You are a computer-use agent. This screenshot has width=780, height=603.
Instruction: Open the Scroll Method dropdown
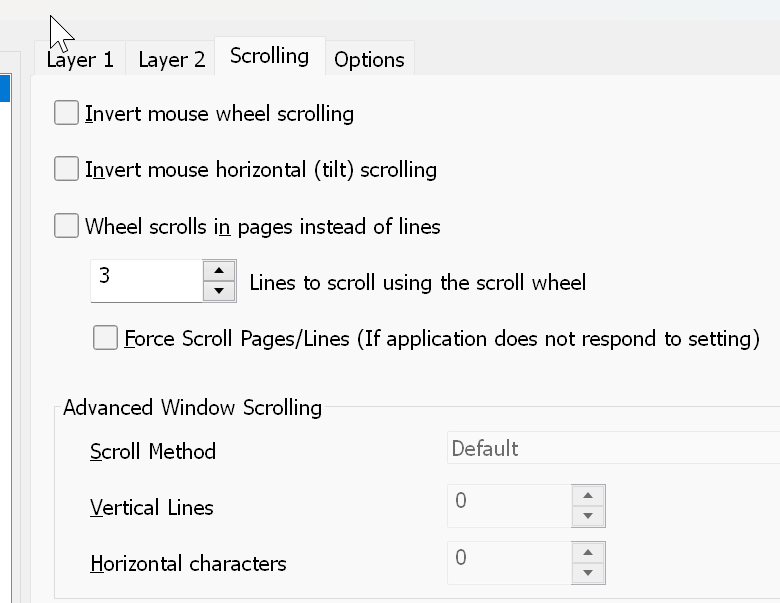613,448
